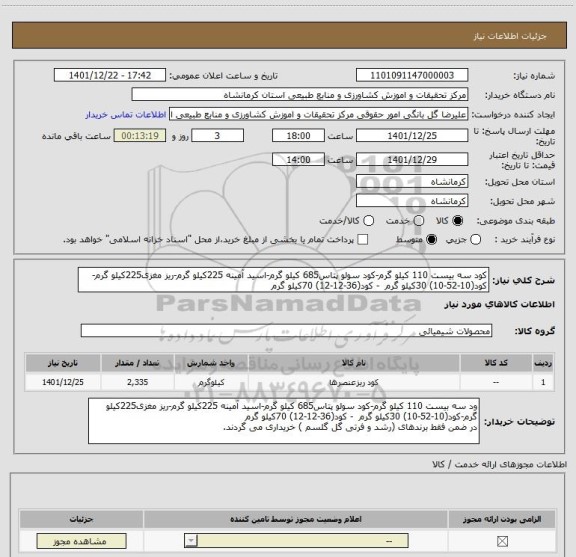576x557 pixels.
Task: Click the اعلام وضعیت مجوز column header
Action: 296,519
